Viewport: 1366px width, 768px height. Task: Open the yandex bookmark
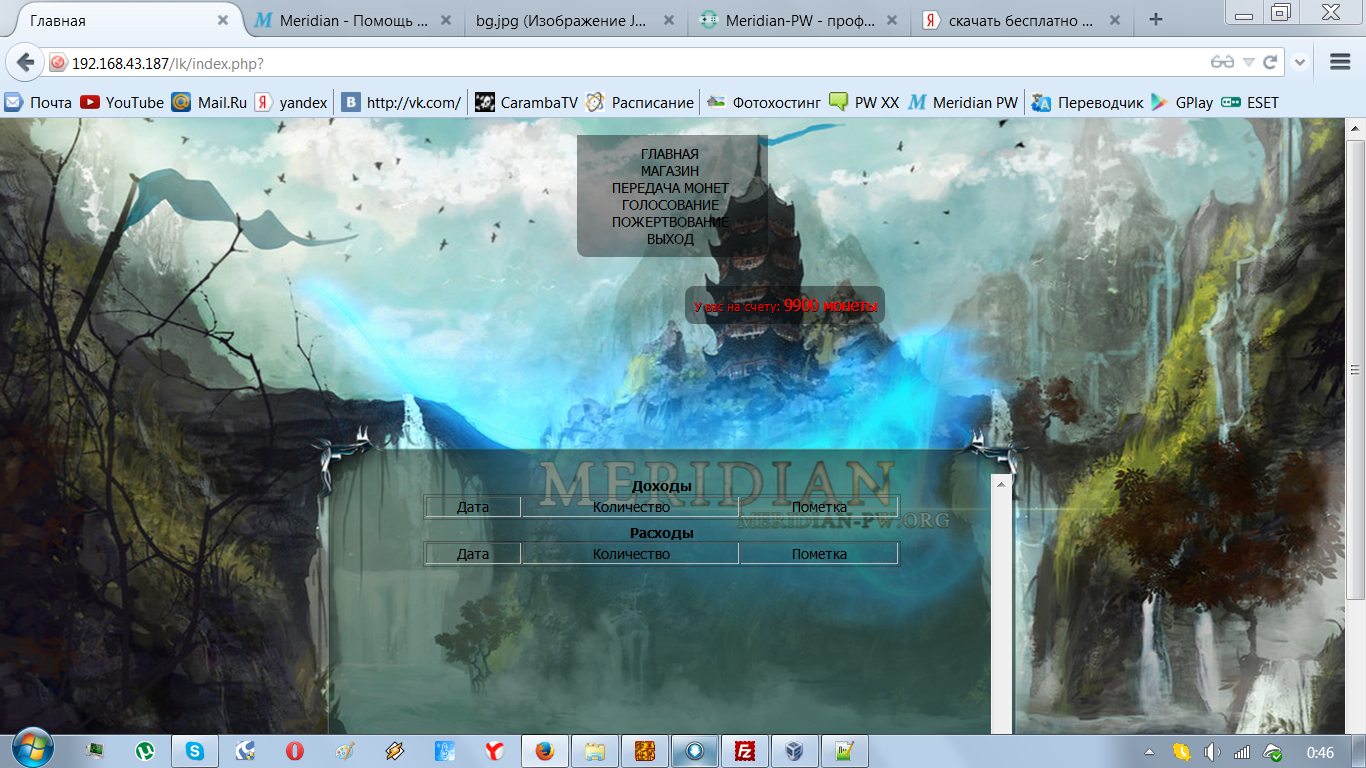(x=291, y=102)
